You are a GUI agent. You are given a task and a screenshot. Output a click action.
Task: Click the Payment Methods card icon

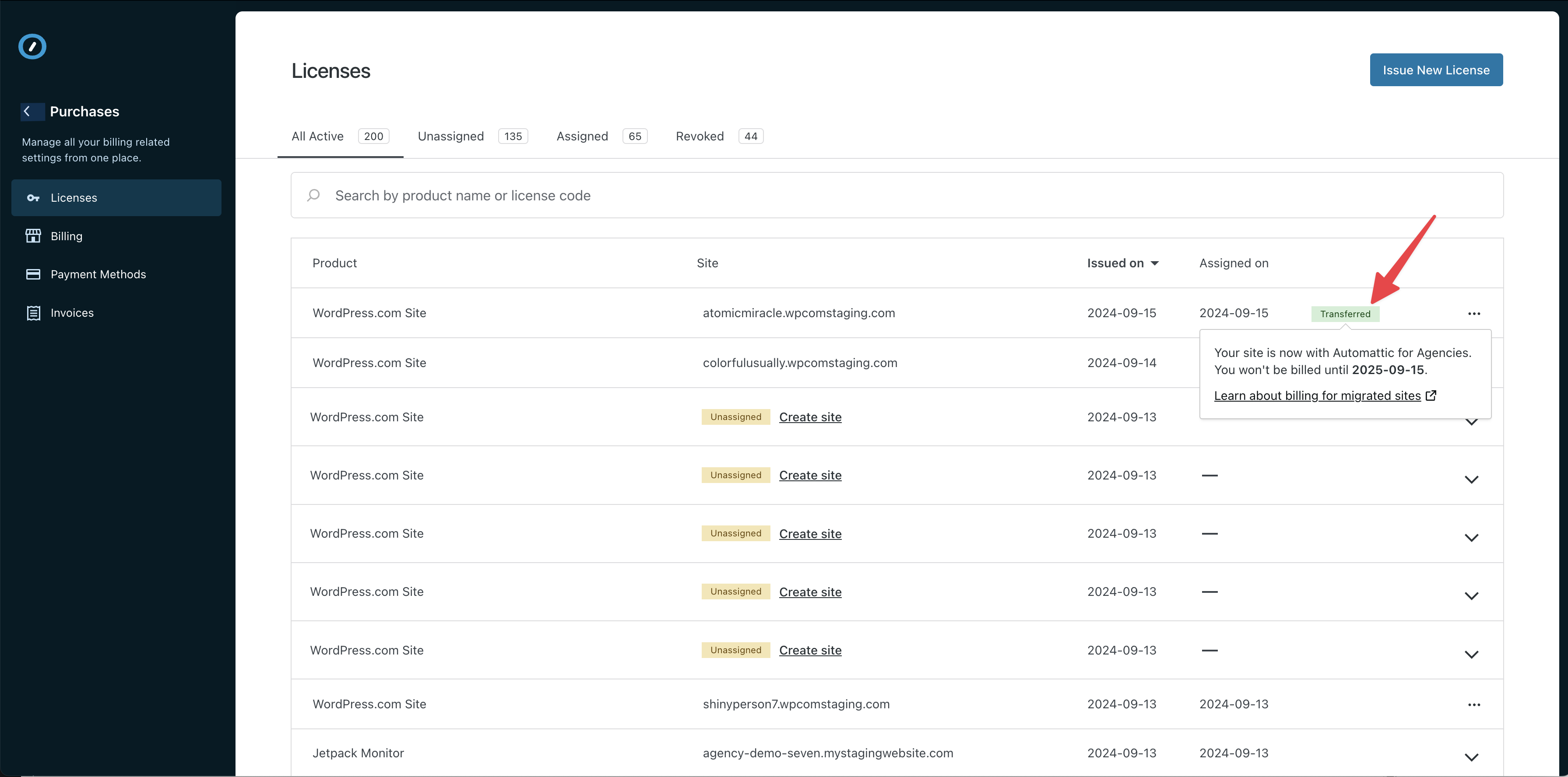[33, 274]
